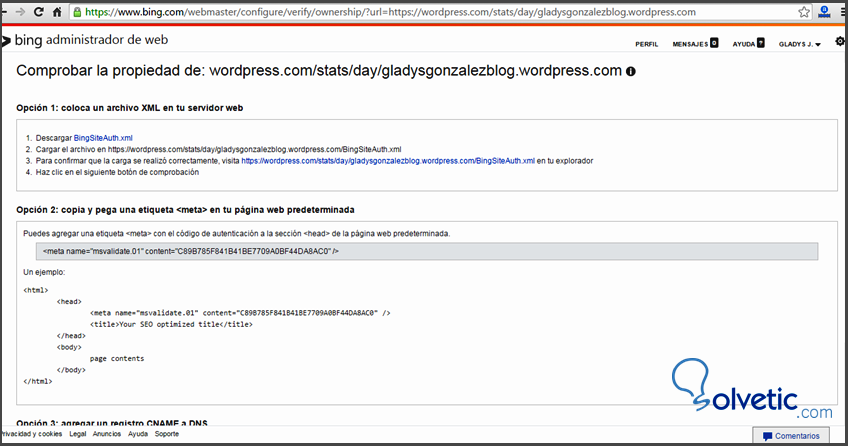Image resolution: width=848 pixels, height=446 pixels.
Task: Open the Ayuda footer link
Action: tap(138, 434)
